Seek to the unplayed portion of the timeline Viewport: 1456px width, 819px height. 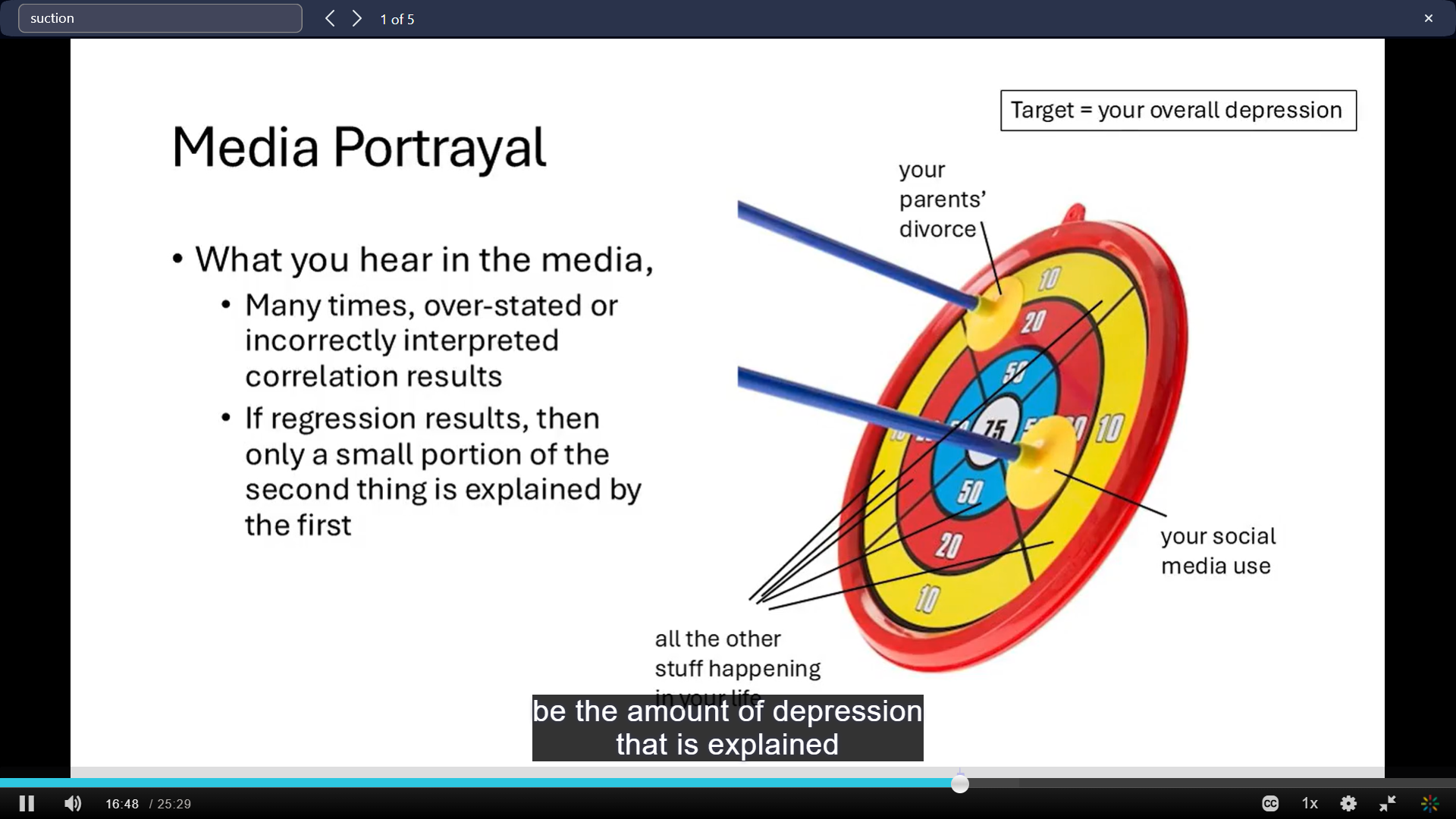coord(1213,783)
